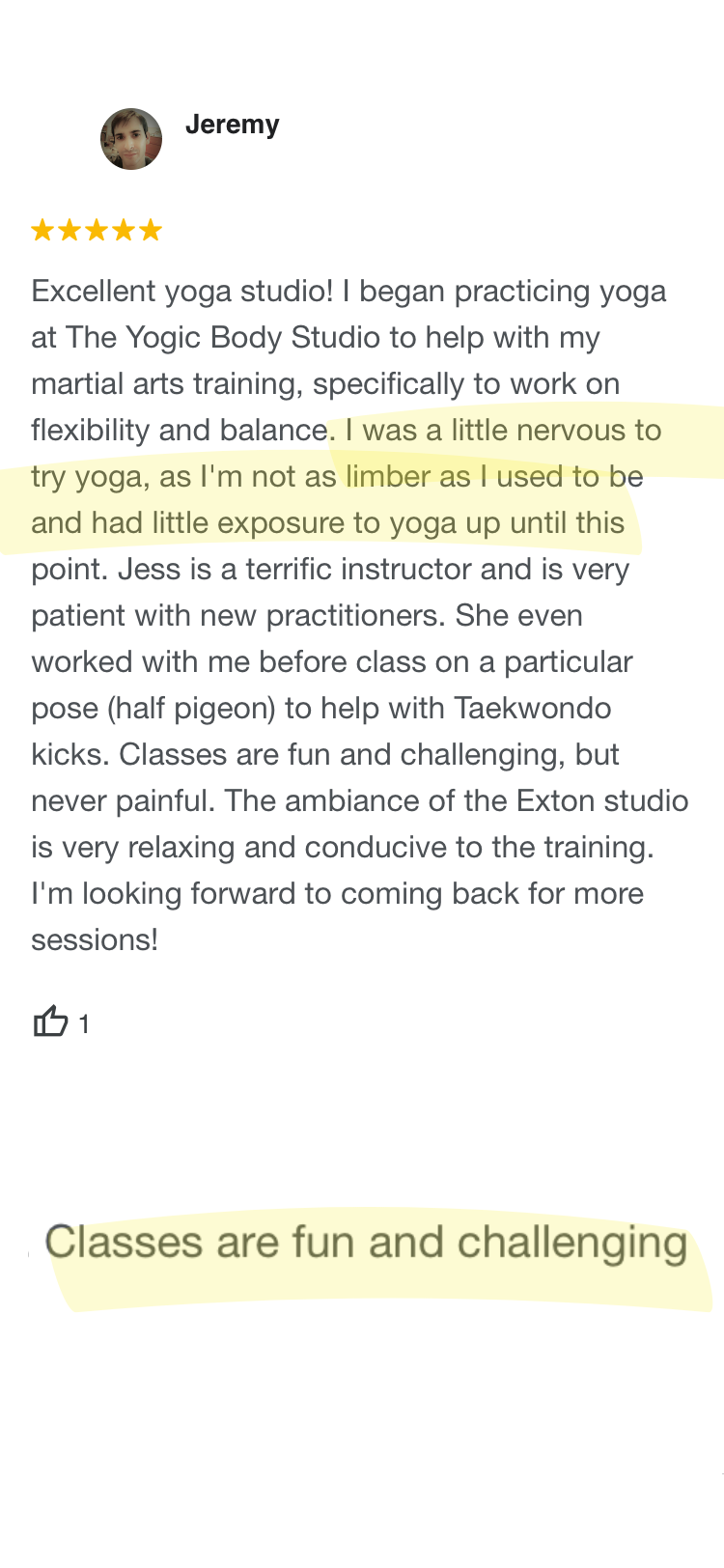Image resolution: width=724 pixels, height=1568 pixels.
Task: Click the first yellow rating star
Action: point(42,230)
